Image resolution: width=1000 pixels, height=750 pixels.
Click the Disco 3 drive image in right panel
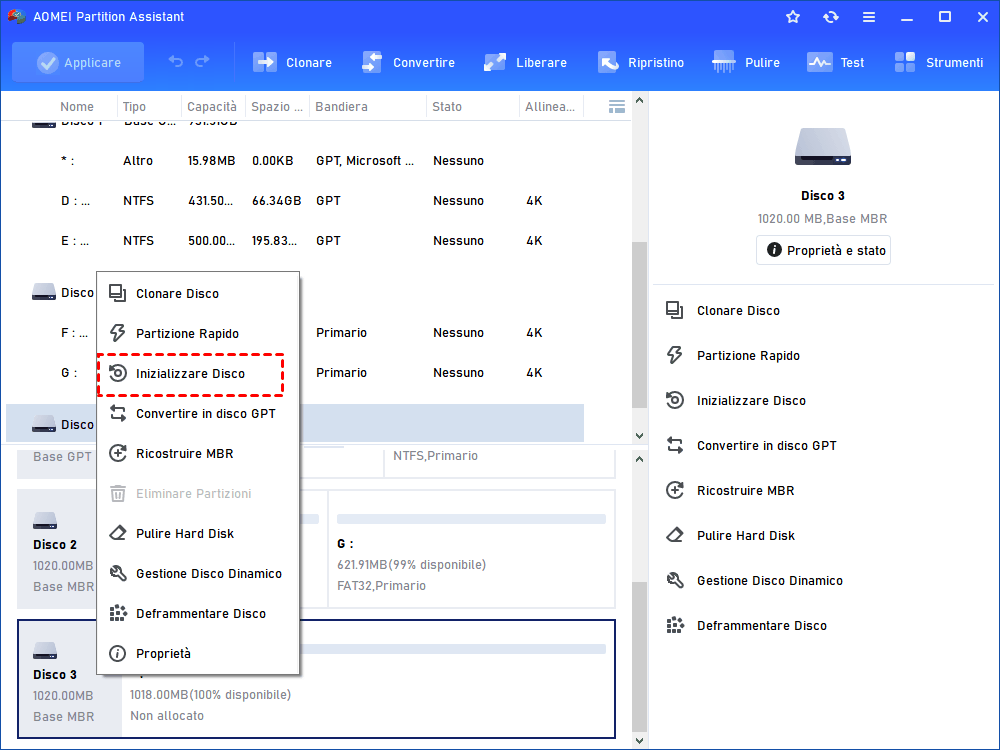point(823,147)
